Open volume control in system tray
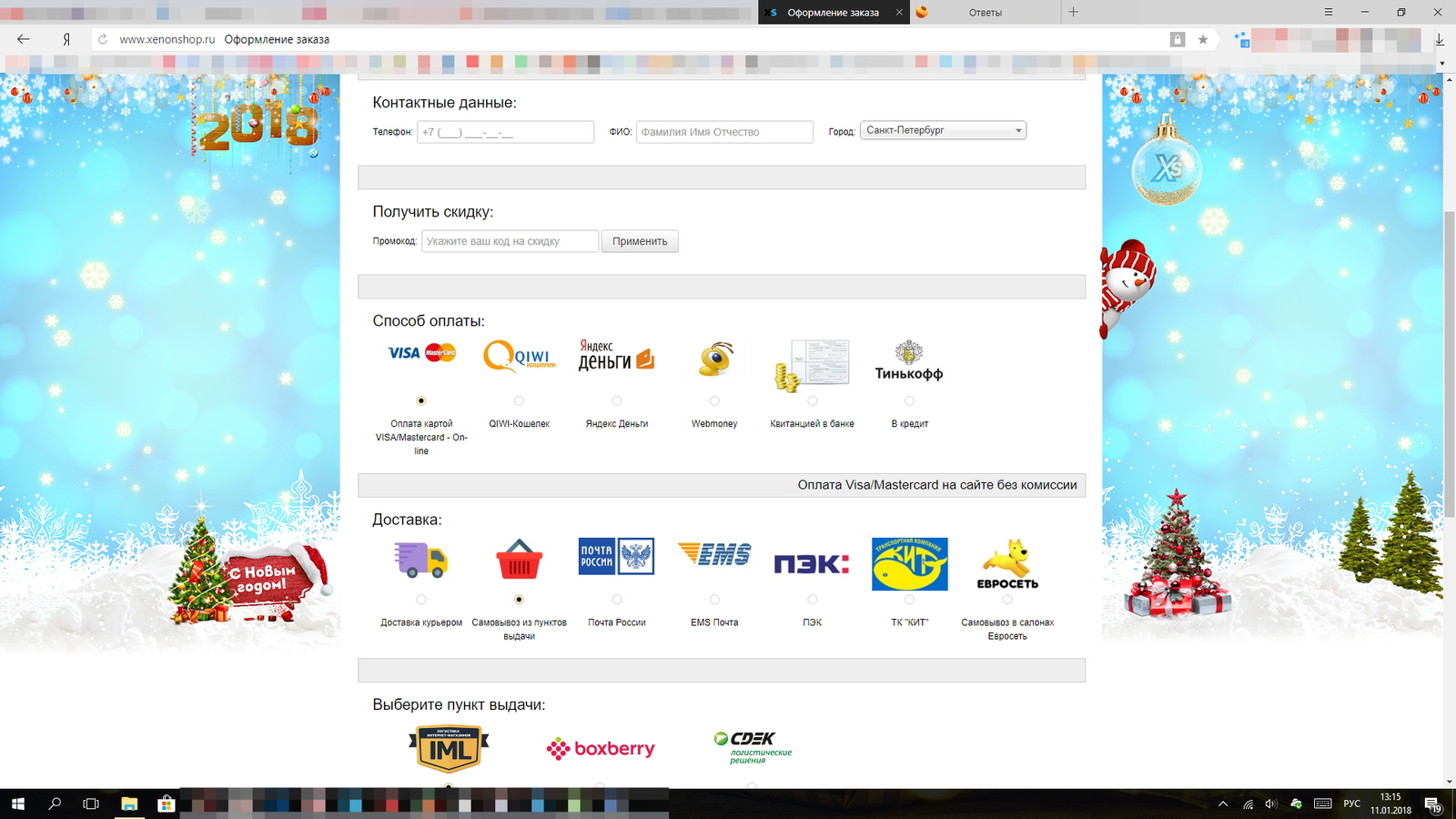Image resolution: width=1456 pixels, height=819 pixels. (1271, 804)
